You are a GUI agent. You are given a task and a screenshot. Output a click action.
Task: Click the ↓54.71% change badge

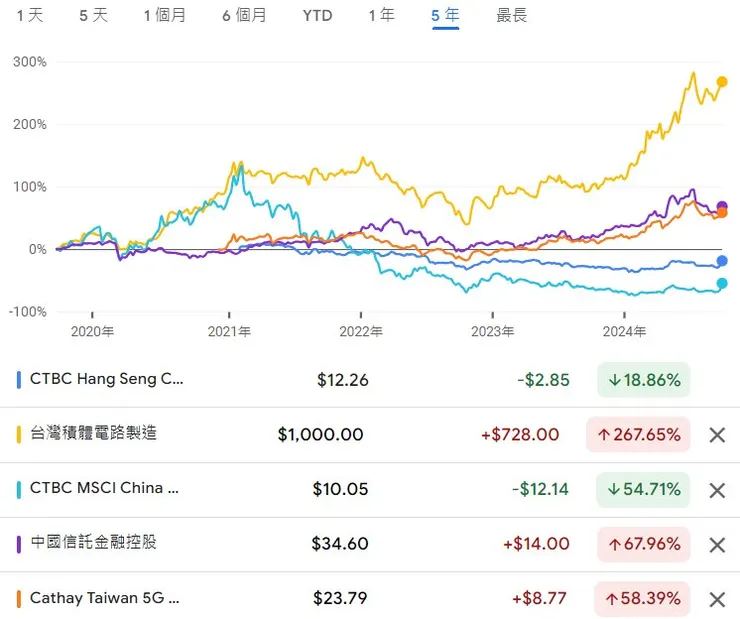click(x=643, y=489)
